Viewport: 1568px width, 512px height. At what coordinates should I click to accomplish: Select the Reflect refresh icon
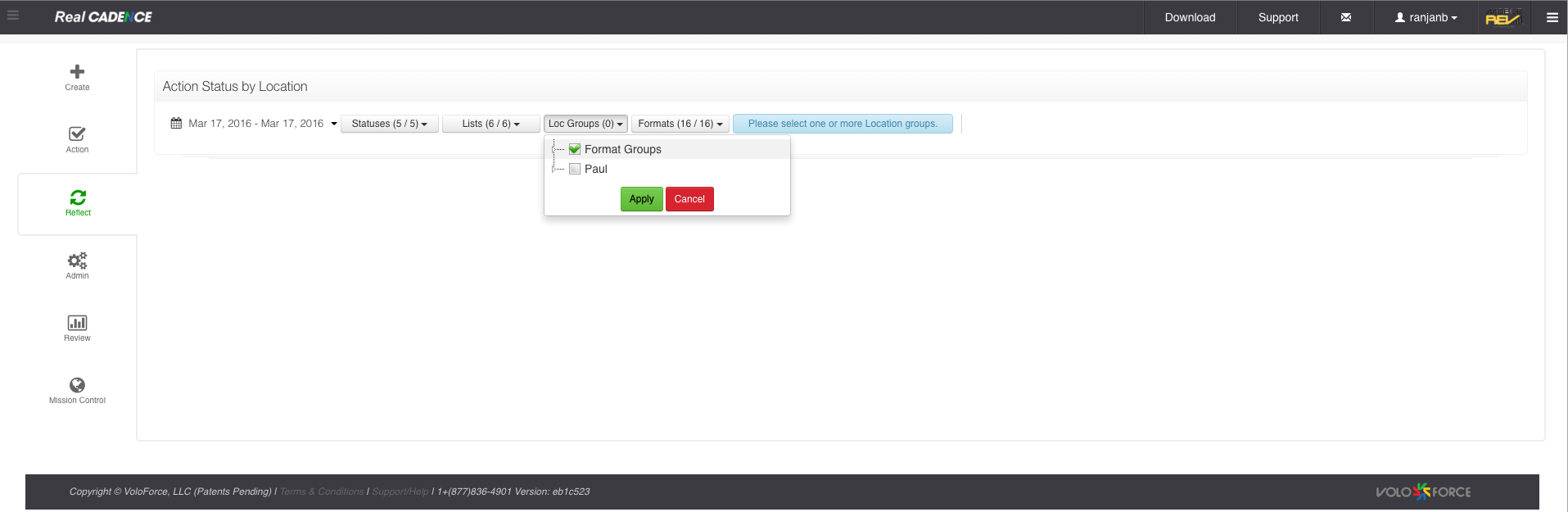click(x=78, y=197)
